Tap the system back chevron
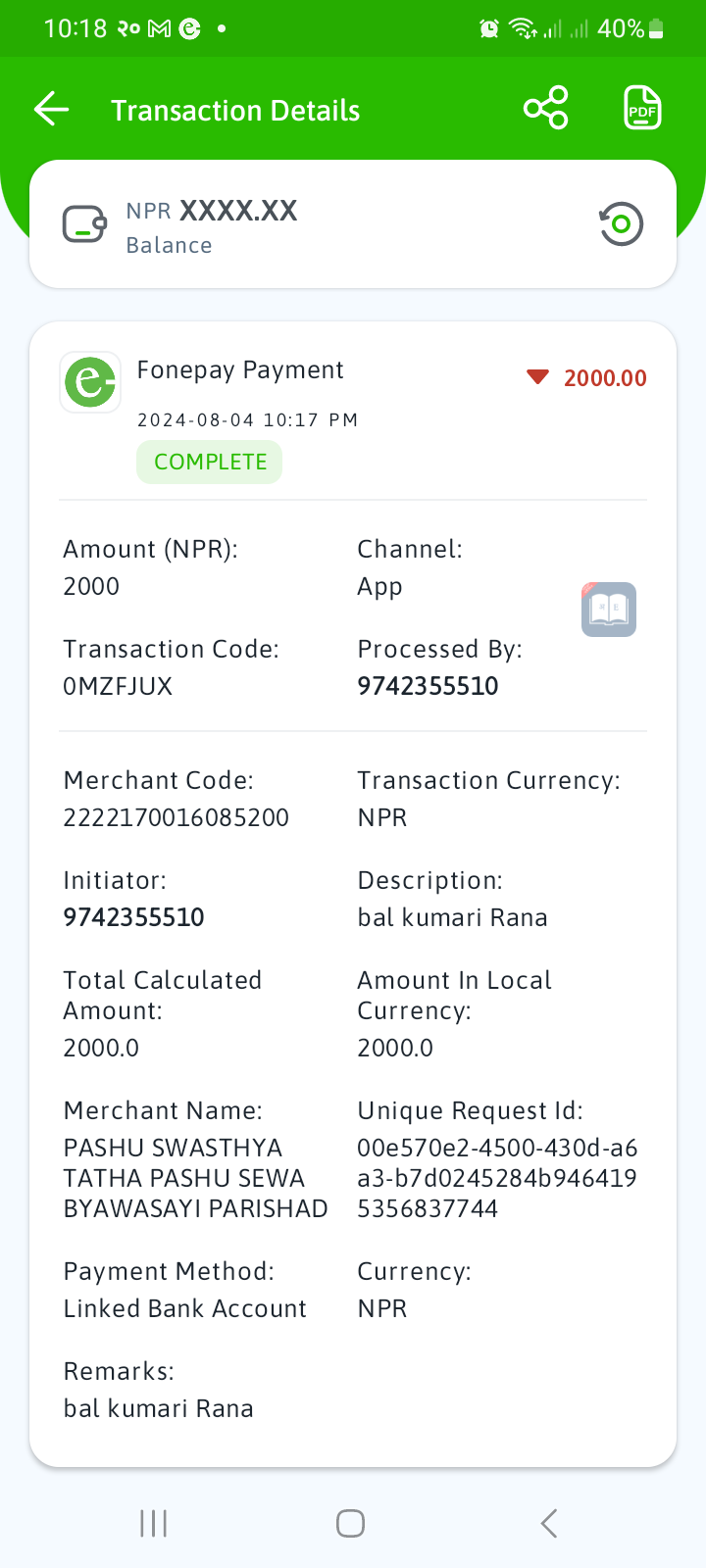This screenshot has height=1568, width=706. pyautogui.click(x=549, y=1523)
